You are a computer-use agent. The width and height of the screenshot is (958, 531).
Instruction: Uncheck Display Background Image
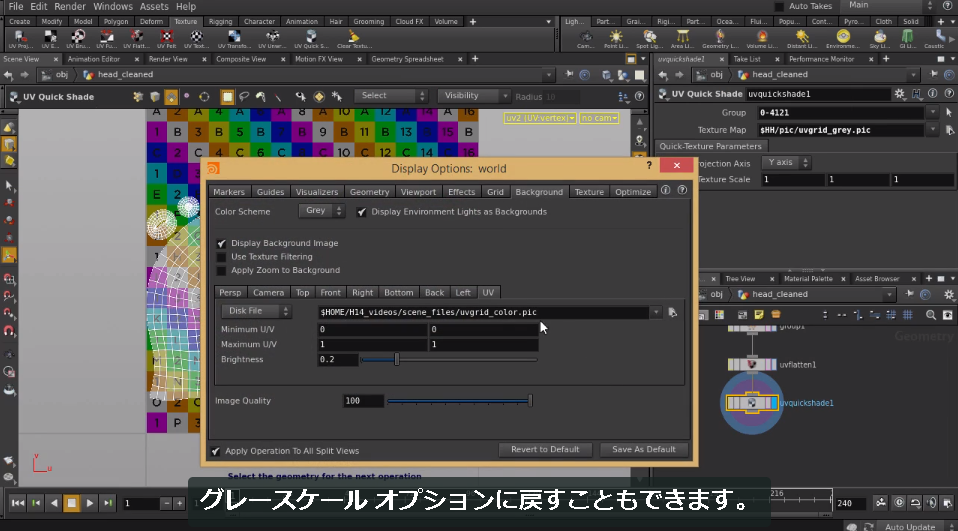coord(221,243)
